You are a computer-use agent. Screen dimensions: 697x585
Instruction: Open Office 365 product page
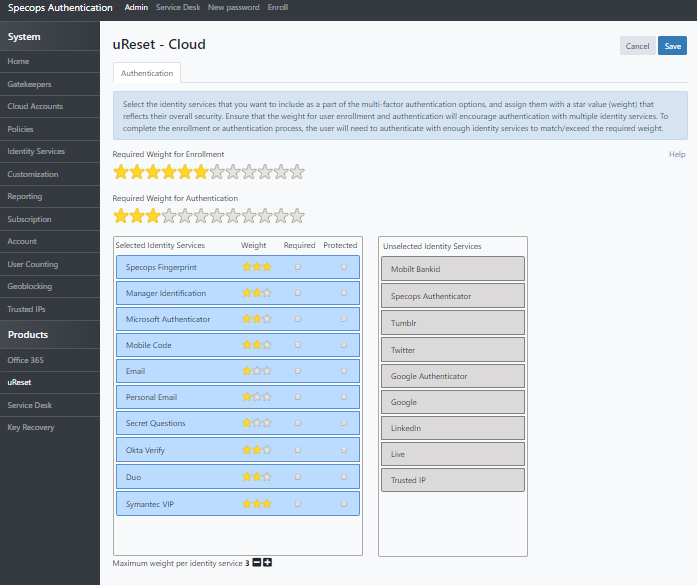50,360
